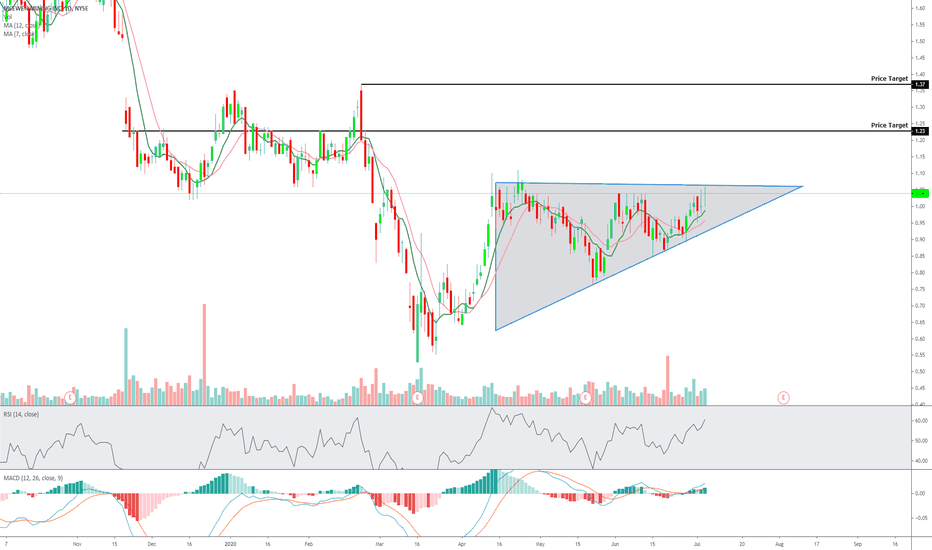Select the 1.23 price target label on the price axis

920,131
